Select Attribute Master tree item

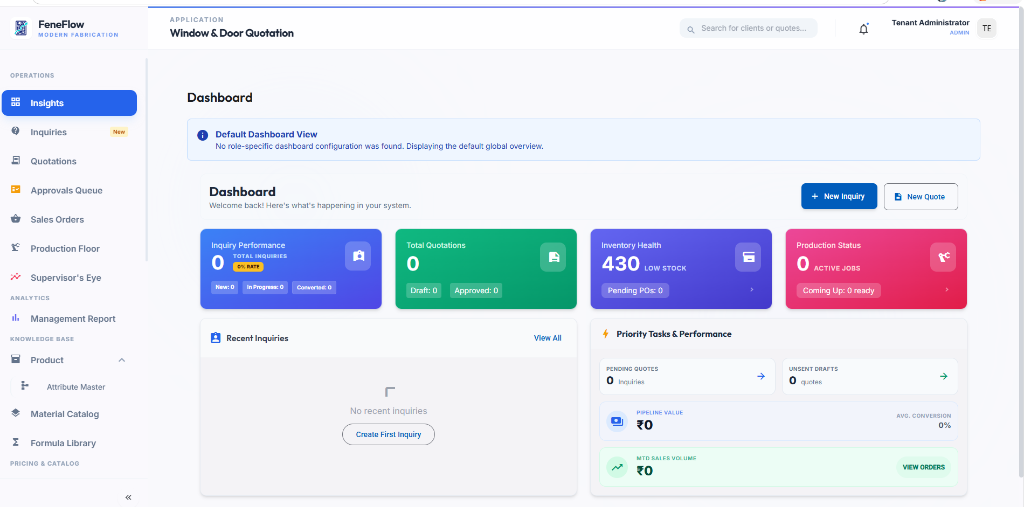pos(76,387)
